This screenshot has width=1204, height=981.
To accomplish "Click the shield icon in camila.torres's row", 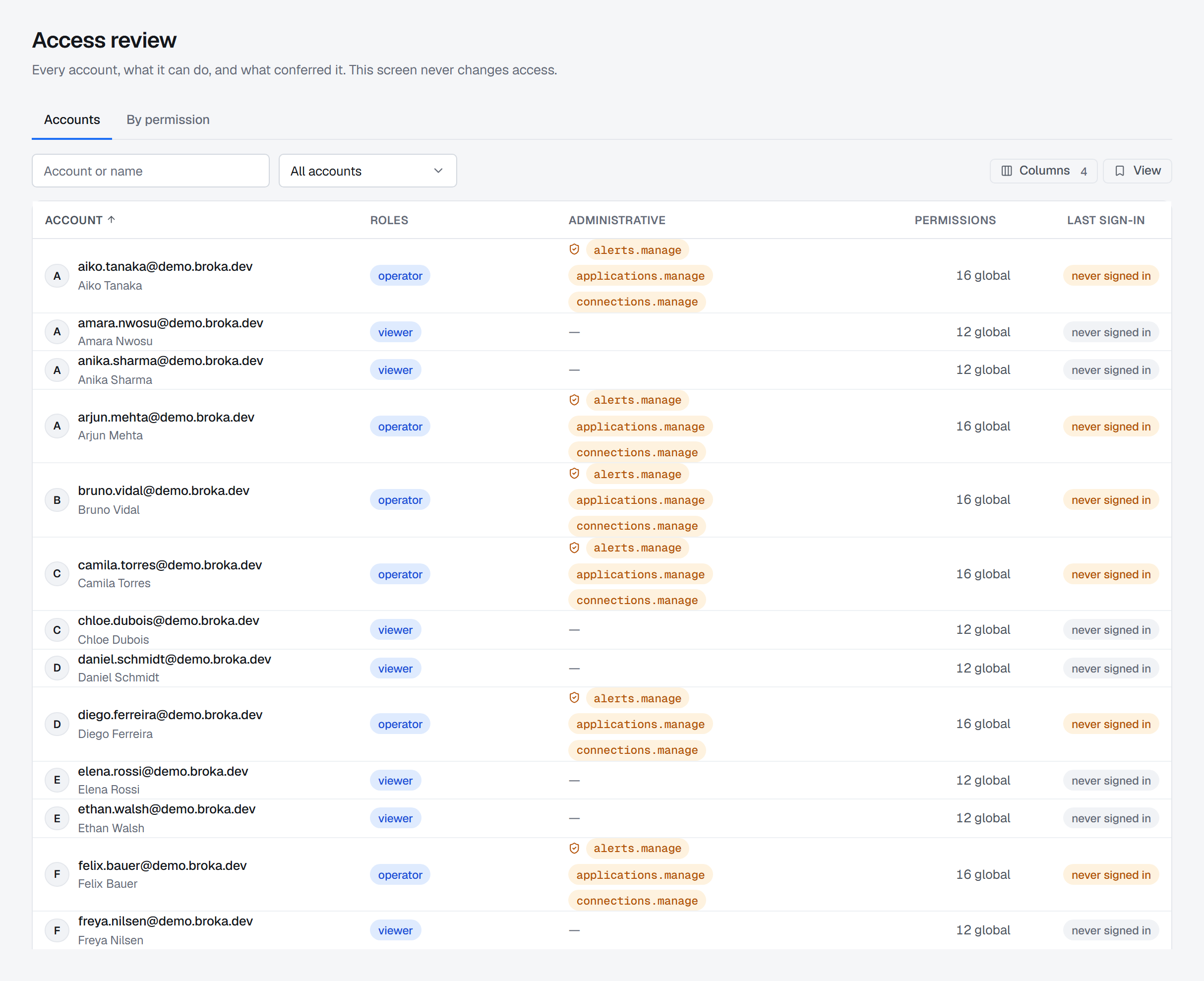I will [x=574, y=548].
